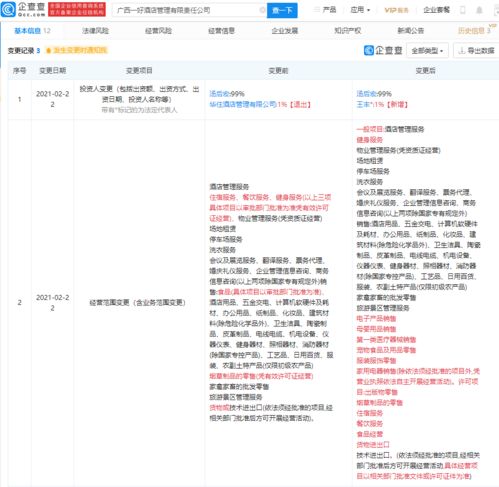
Task: Expand the 应用 dropdown
Action: pos(360,10)
